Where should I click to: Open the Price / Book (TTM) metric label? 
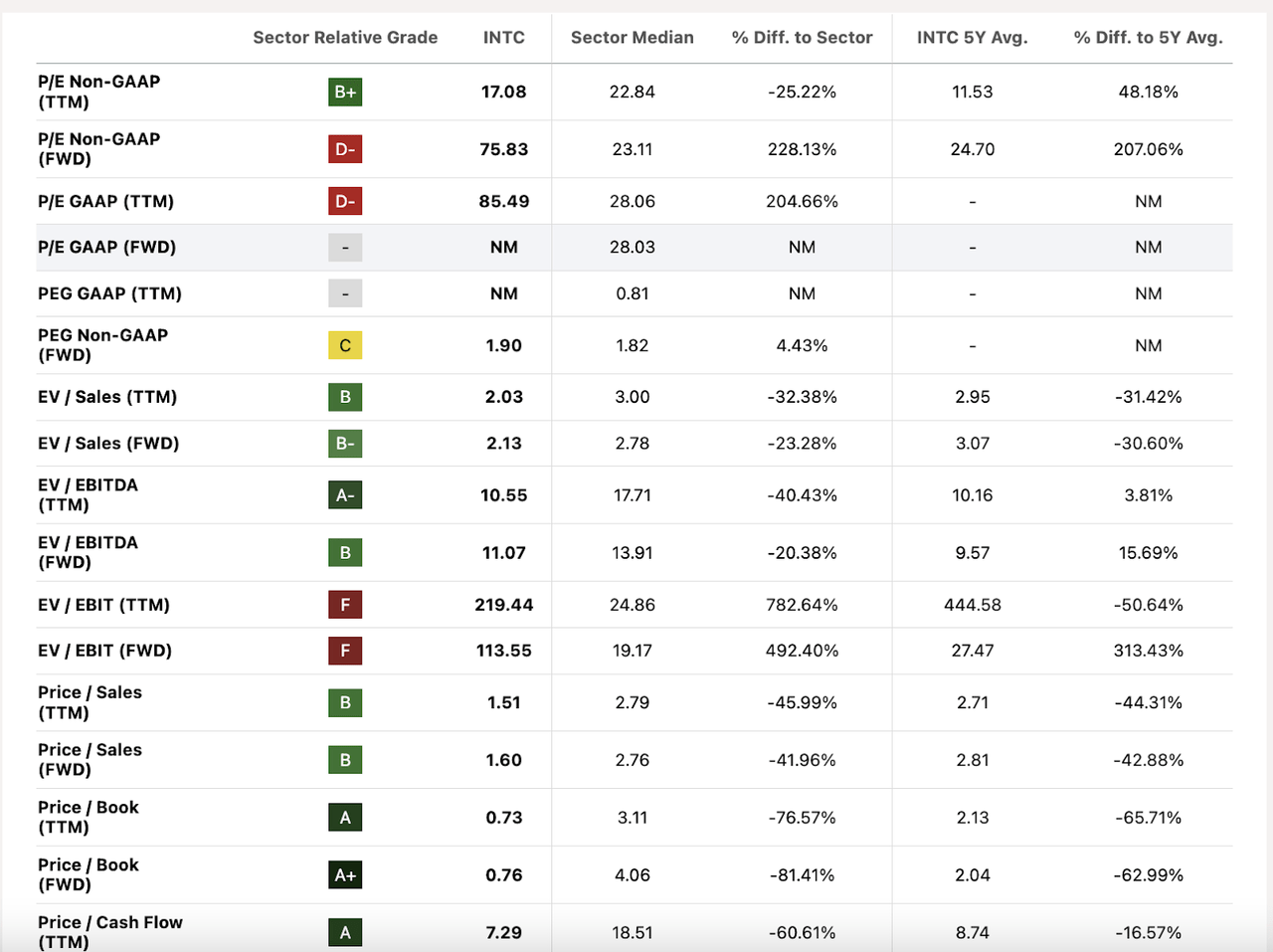89,818
